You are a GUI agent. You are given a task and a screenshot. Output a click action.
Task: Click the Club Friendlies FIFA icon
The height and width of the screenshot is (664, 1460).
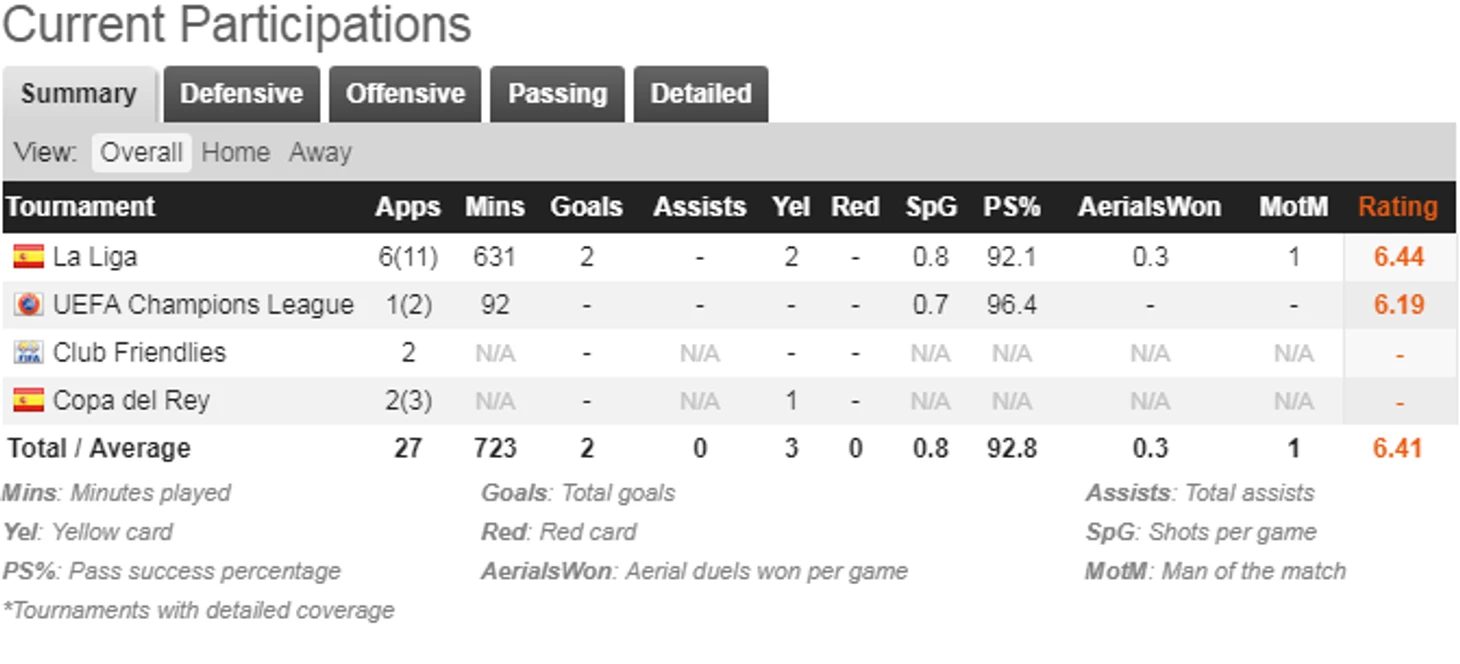pos(28,353)
